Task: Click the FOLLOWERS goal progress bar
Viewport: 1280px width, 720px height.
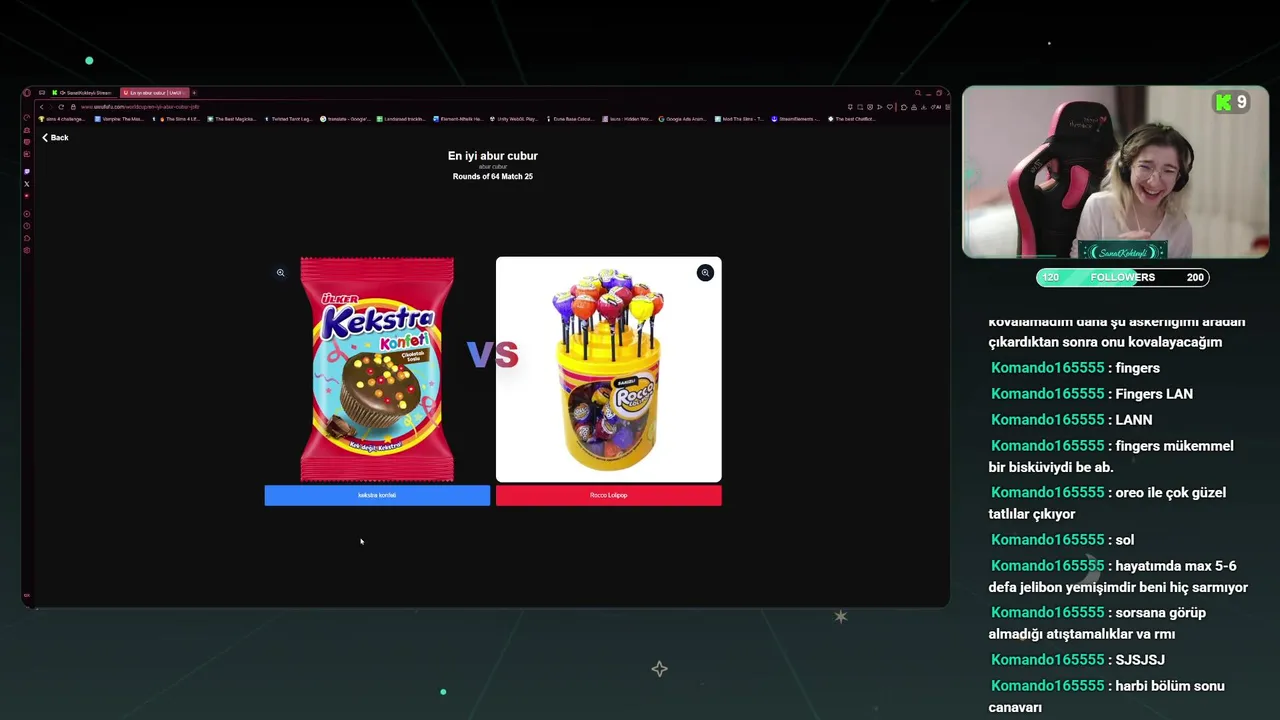Action: point(1122,278)
